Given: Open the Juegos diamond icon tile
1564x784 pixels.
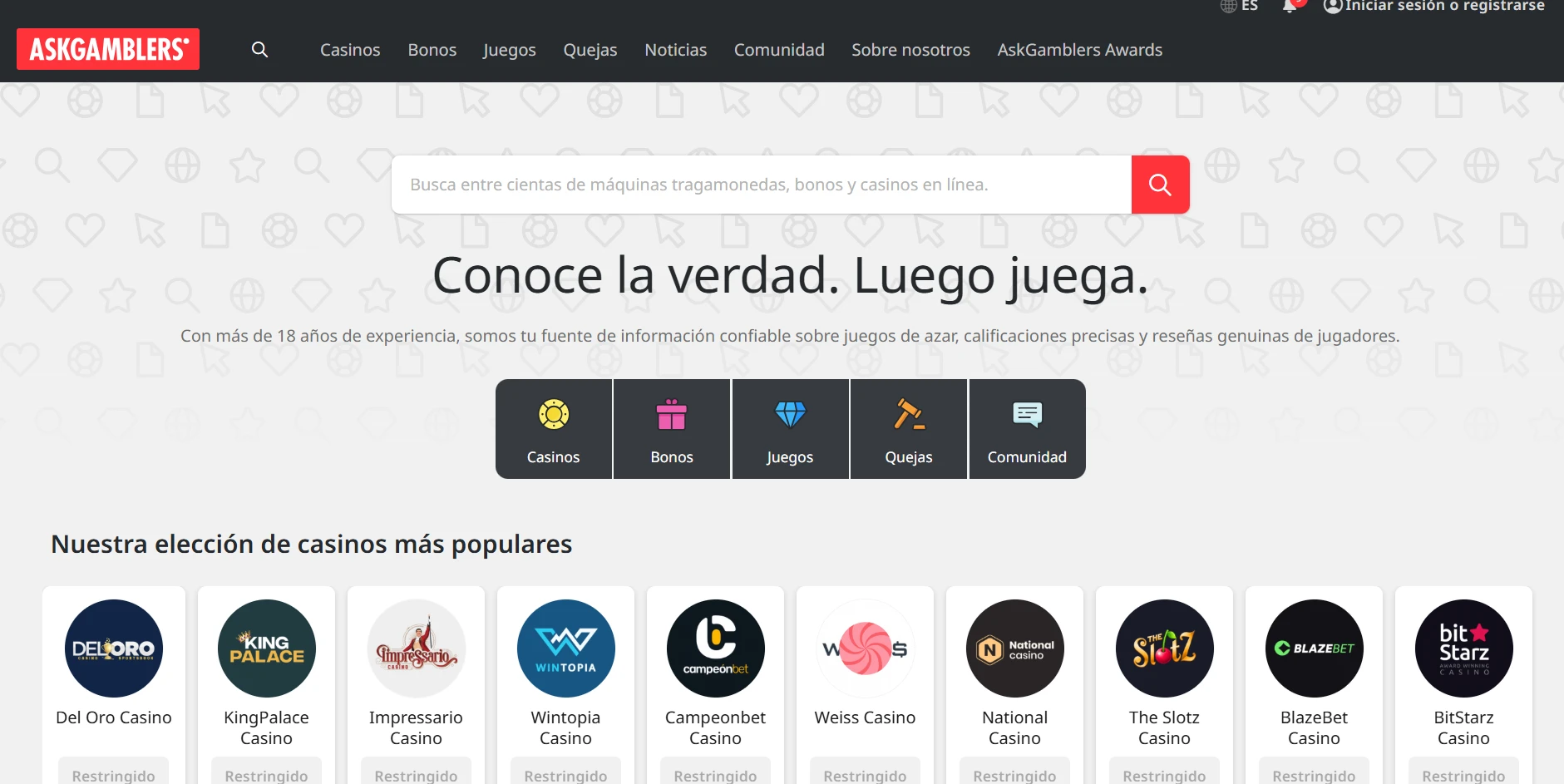Looking at the screenshot, I should pos(790,429).
